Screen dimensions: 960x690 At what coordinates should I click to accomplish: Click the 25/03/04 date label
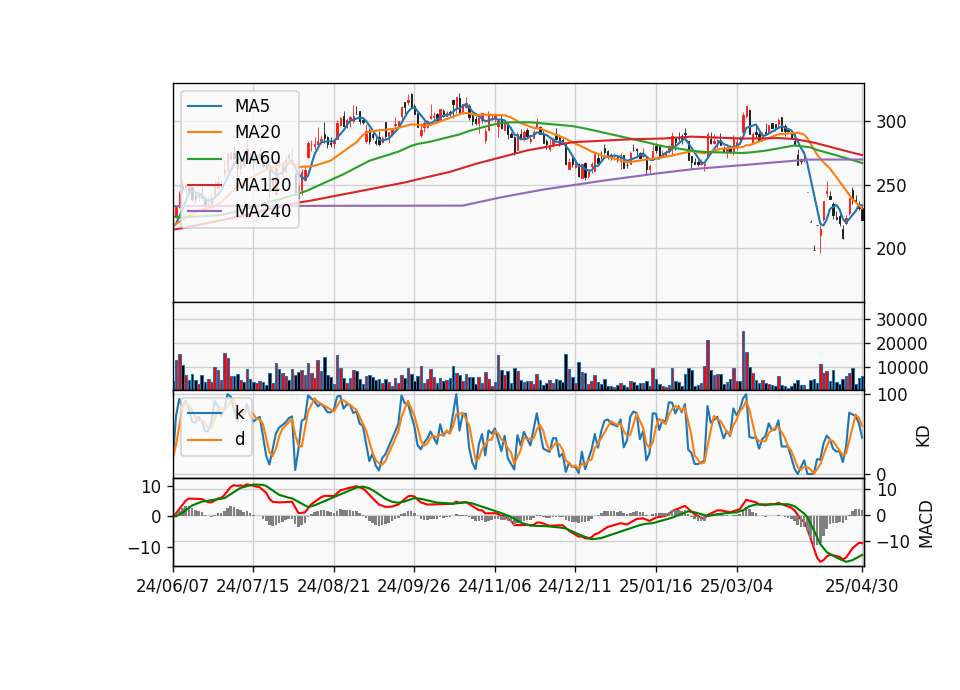point(737,586)
